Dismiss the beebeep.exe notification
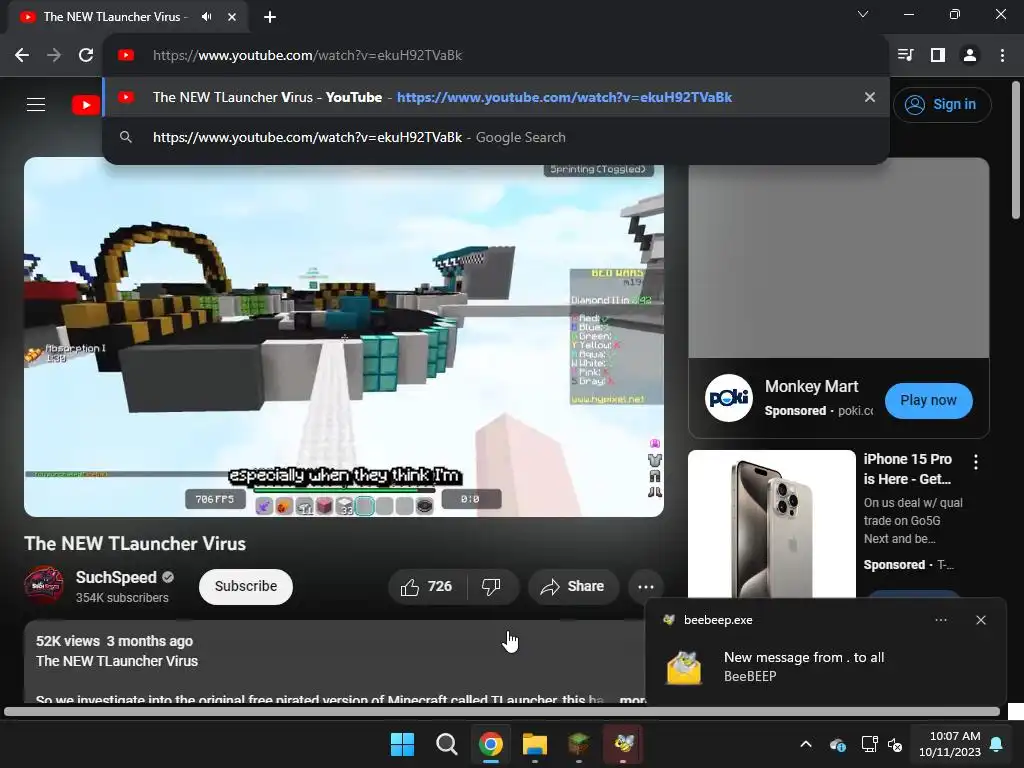 coord(981,620)
